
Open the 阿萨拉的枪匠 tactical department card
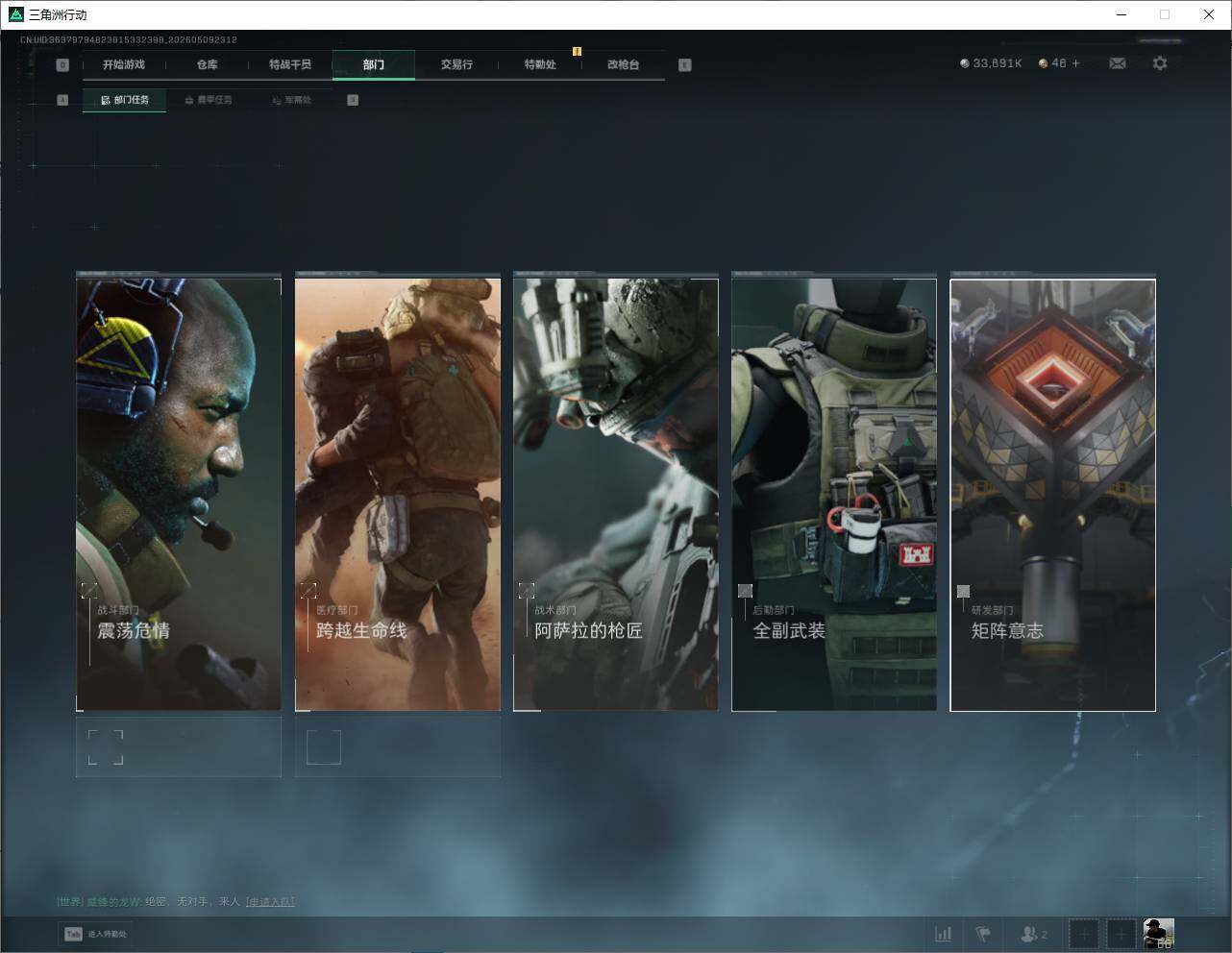coord(616,494)
